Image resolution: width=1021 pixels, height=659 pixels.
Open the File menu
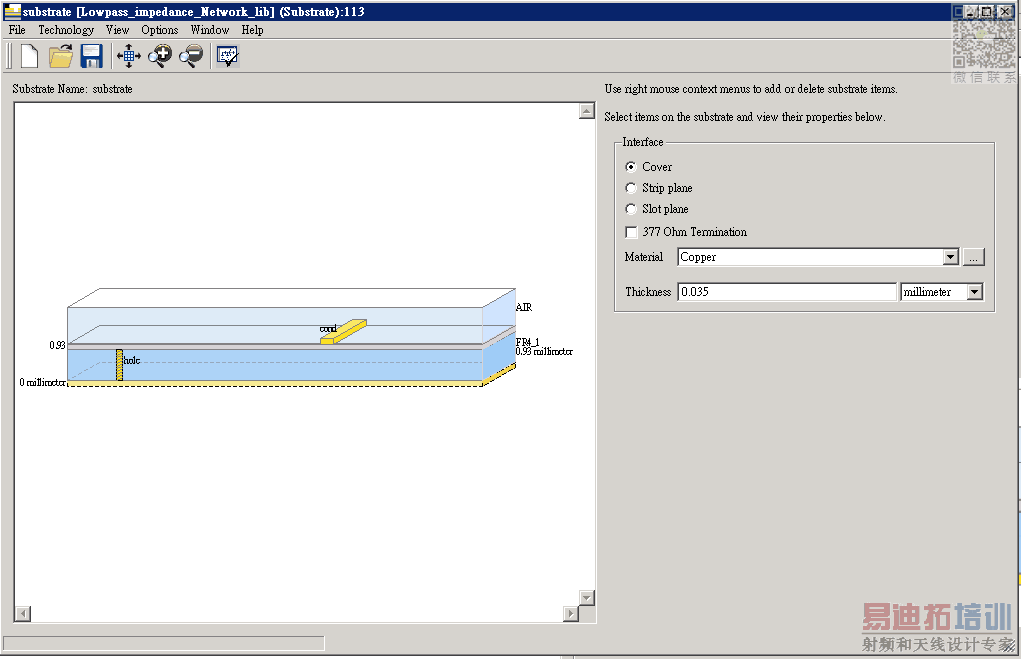[x=17, y=30]
